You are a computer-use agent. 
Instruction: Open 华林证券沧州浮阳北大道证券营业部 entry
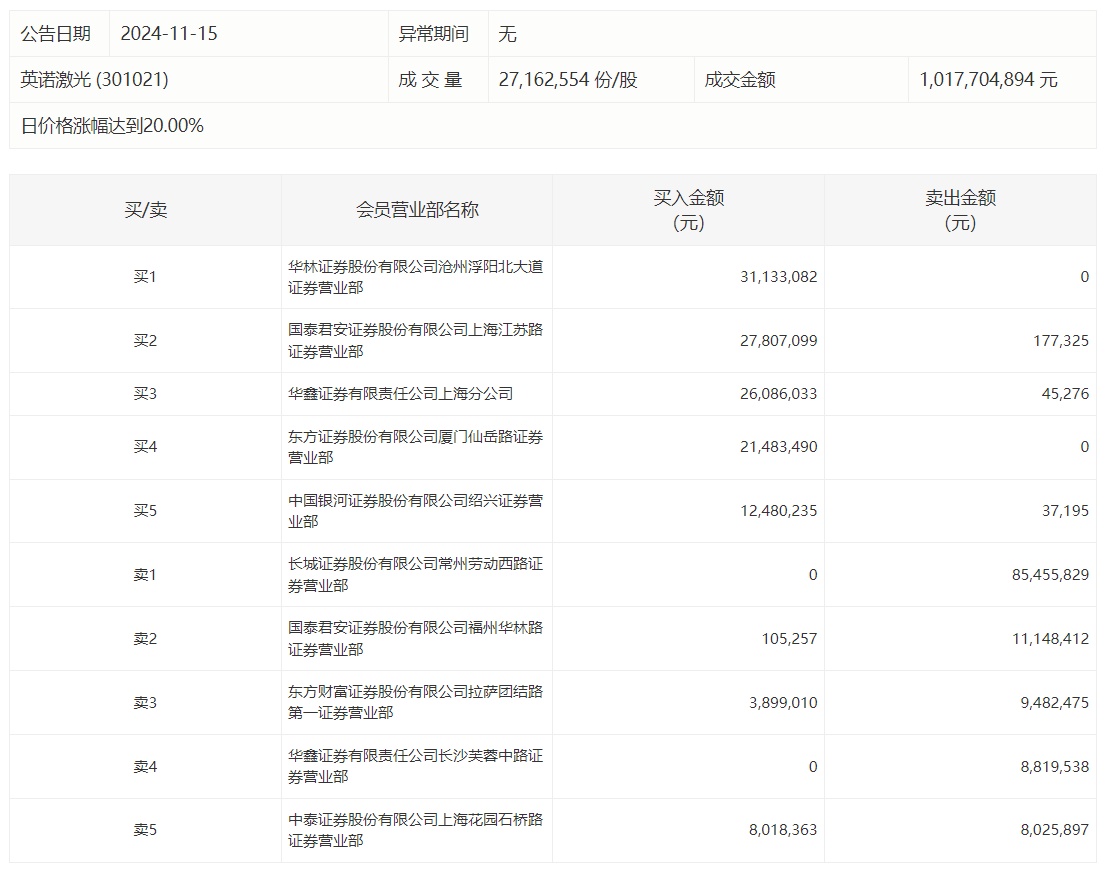[416, 277]
